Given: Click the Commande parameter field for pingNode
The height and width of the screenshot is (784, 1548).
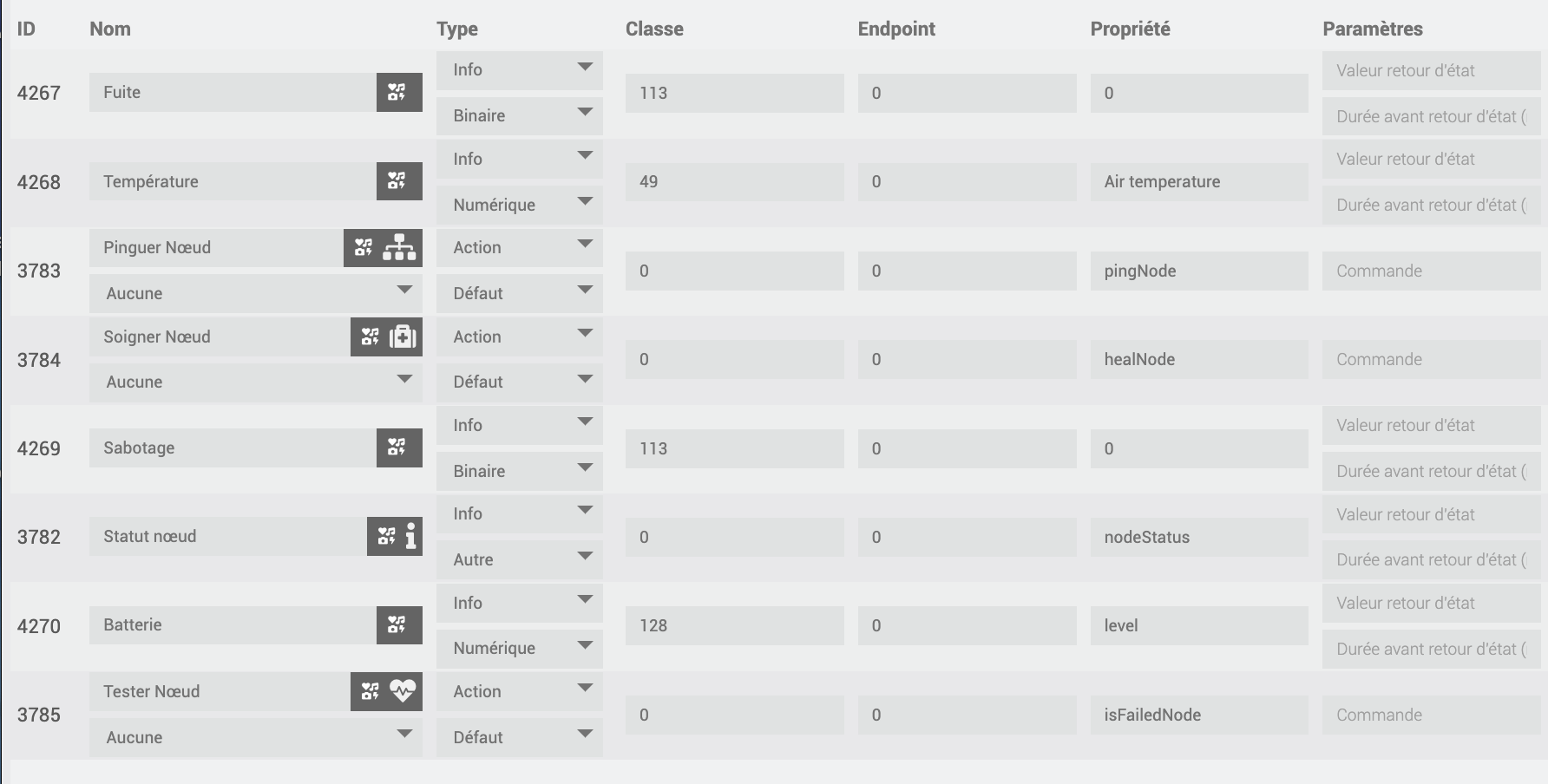Looking at the screenshot, I should tap(1430, 271).
